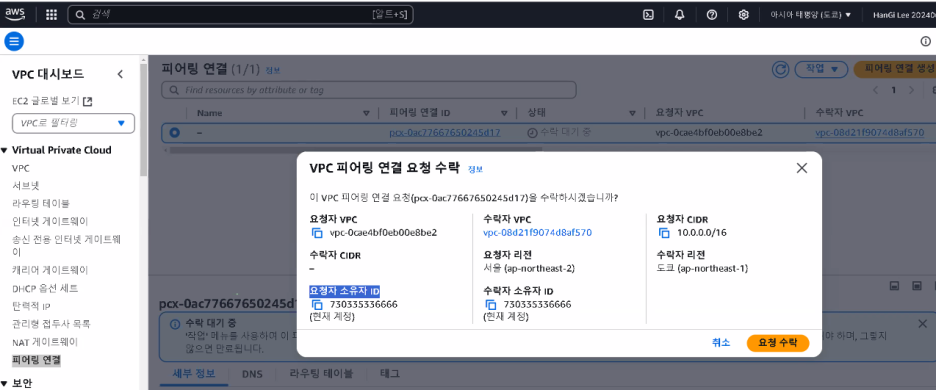Open the services grid menu
Screen dimensions: 936x390
(x=52, y=15)
